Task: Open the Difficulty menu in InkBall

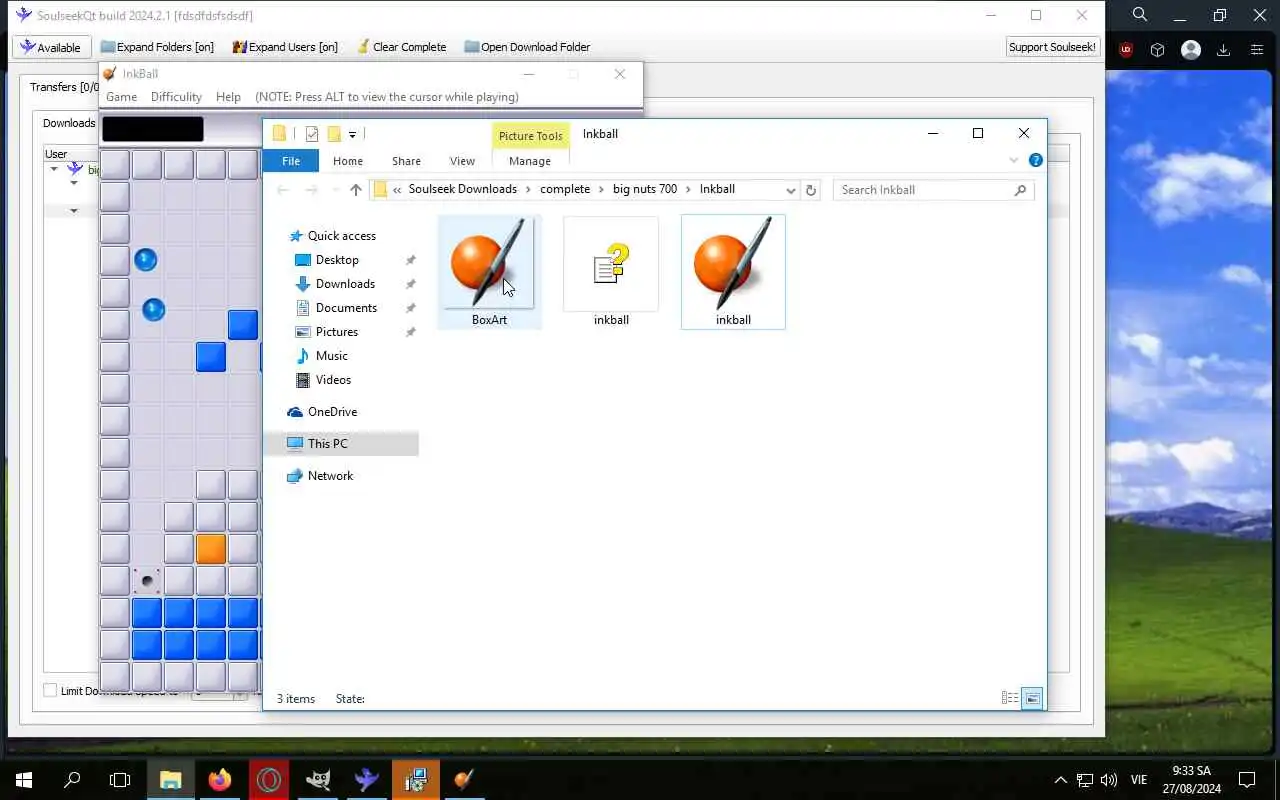Action: 176,97
